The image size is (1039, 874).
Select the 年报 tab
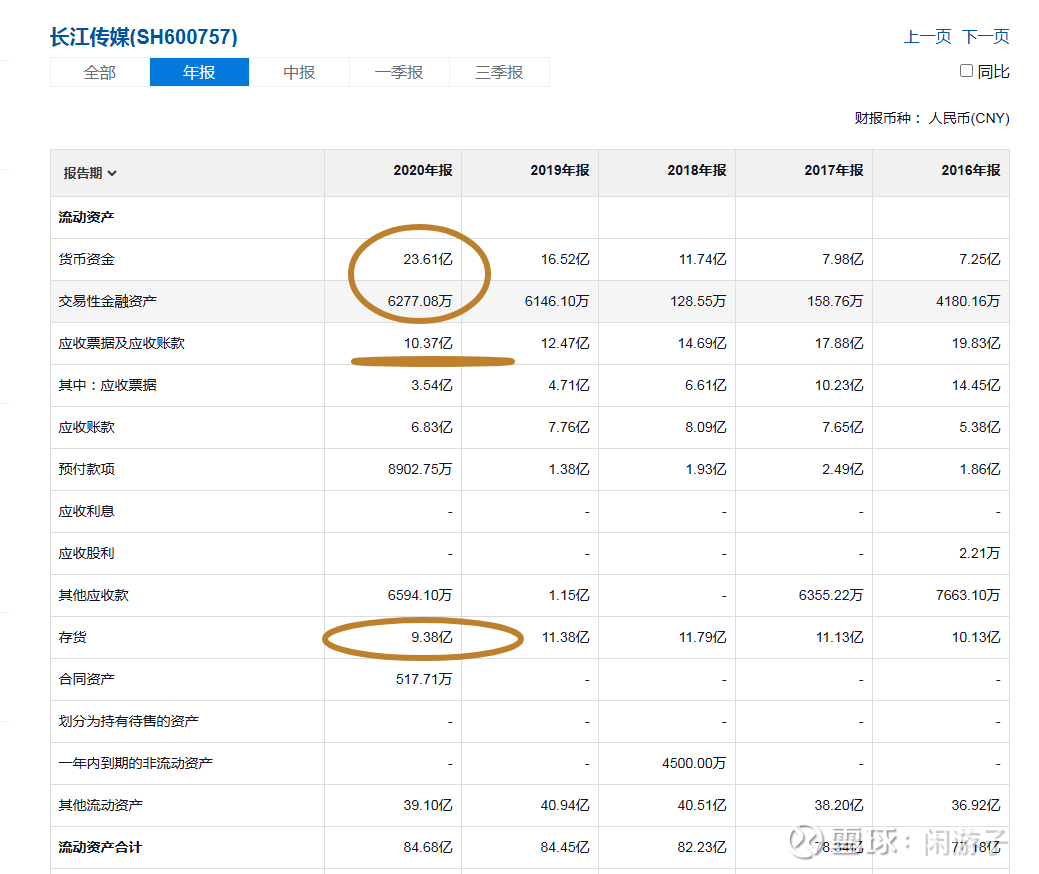tap(199, 72)
